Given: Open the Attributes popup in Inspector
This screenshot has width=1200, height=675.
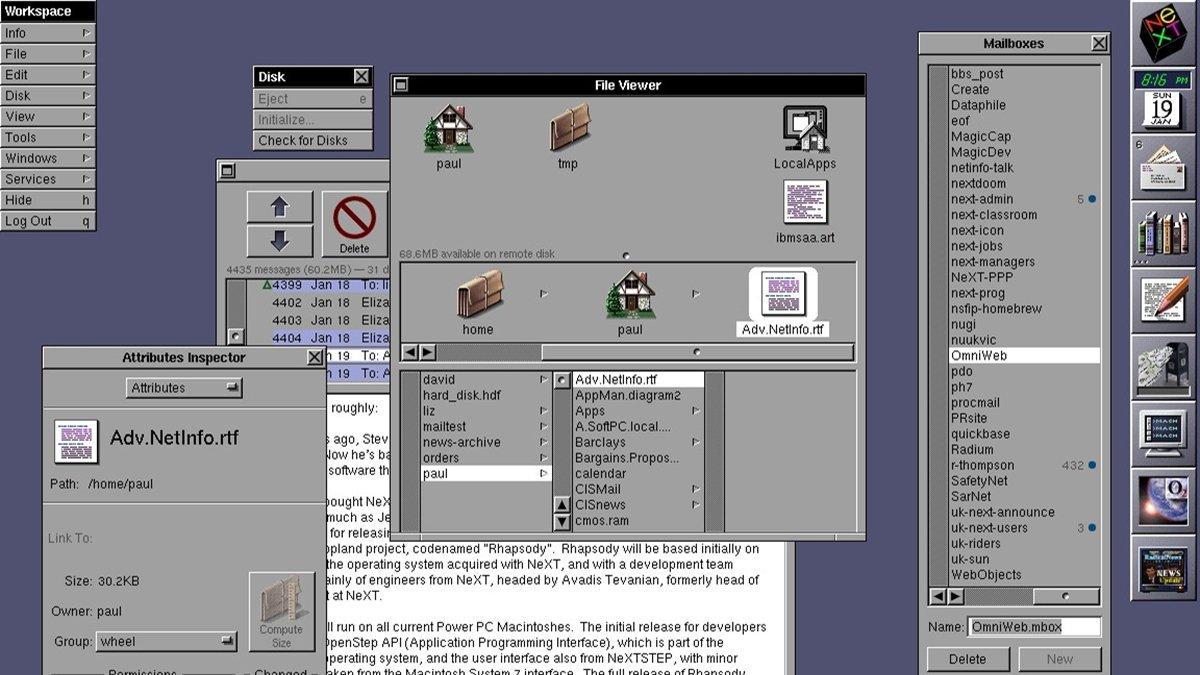Looking at the screenshot, I should [185, 388].
